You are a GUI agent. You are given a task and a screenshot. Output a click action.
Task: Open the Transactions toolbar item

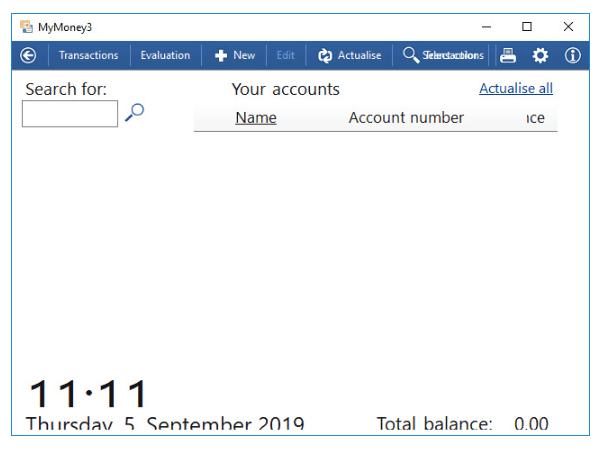[x=89, y=56]
